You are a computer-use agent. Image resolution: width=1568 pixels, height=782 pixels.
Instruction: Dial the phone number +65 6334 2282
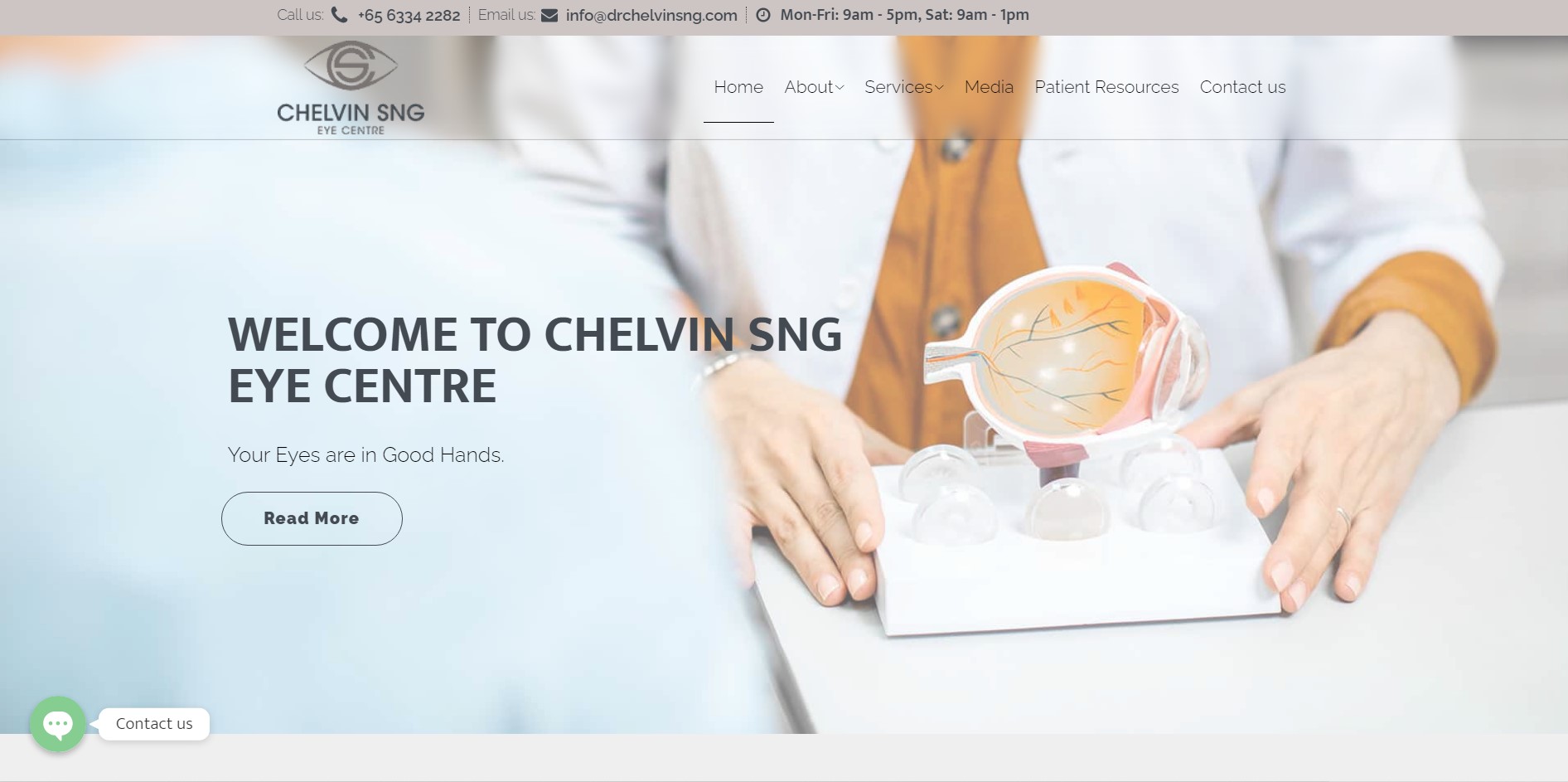[409, 15]
